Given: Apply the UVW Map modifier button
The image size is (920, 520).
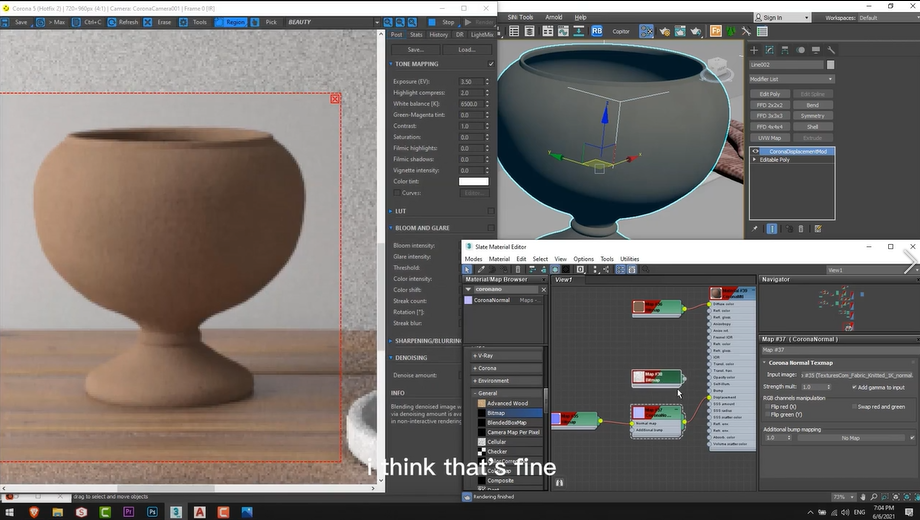Looking at the screenshot, I should [769, 138].
